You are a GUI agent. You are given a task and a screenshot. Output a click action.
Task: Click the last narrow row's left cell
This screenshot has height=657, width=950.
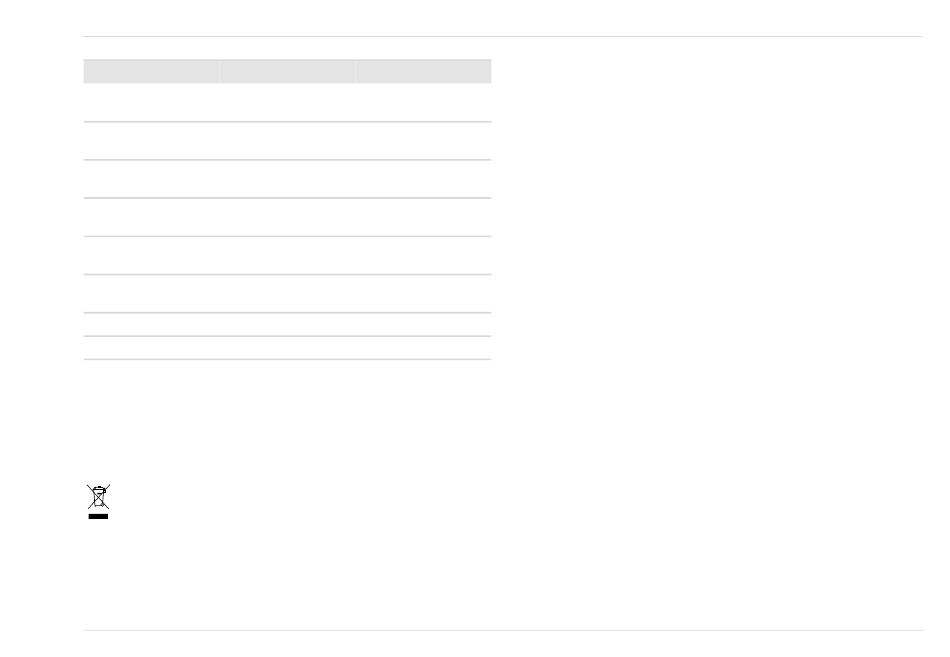pos(151,347)
